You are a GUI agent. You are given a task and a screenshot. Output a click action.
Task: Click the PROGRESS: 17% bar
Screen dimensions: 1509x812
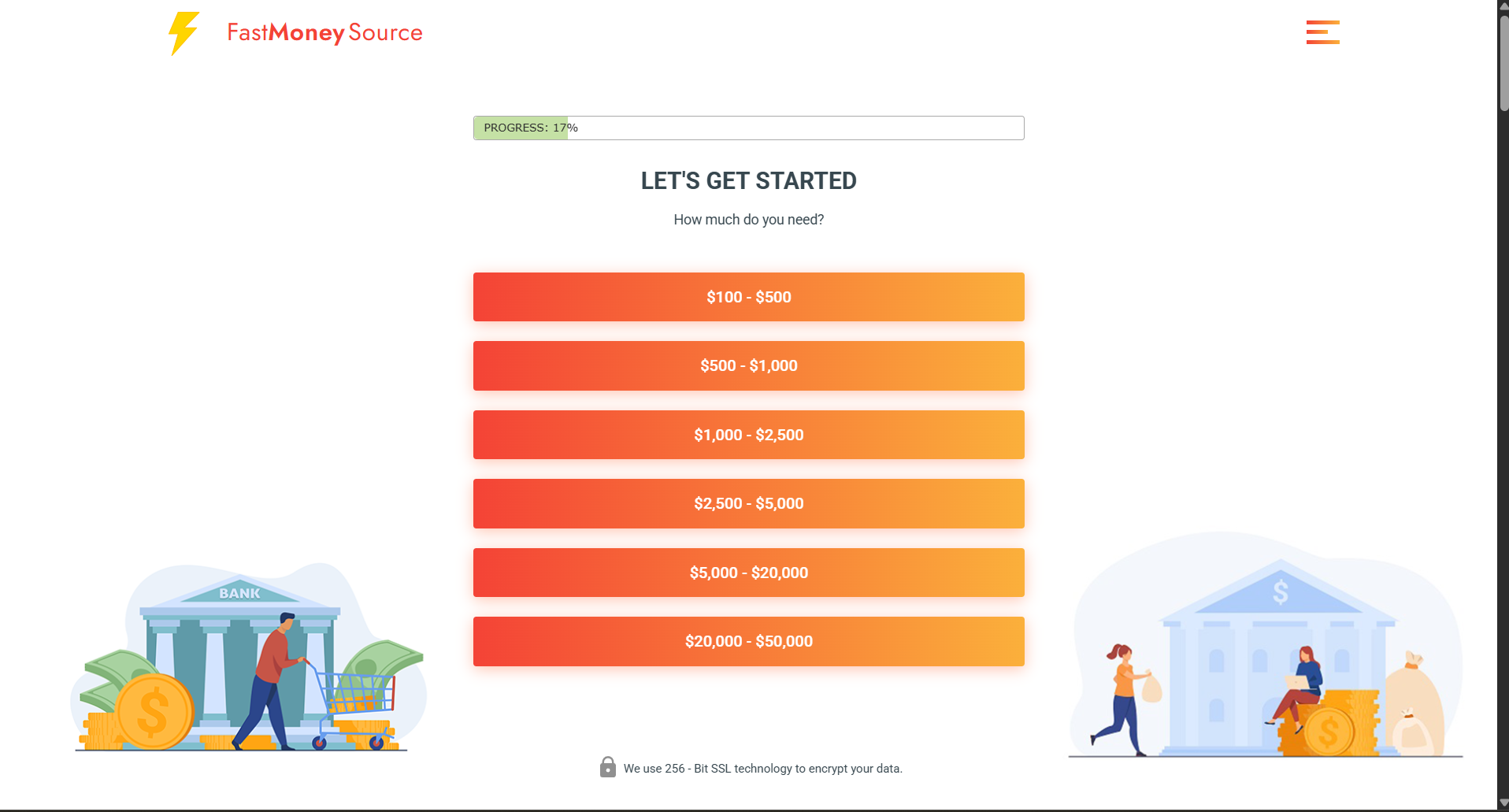point(748,128)
